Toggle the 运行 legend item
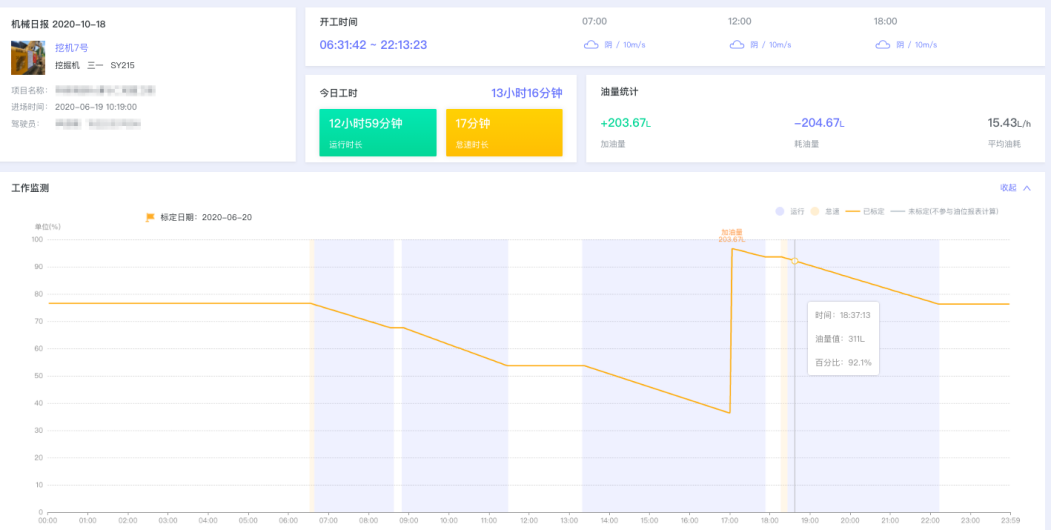This screenshot has height=530, width=1051. click(x=789, y=211)
